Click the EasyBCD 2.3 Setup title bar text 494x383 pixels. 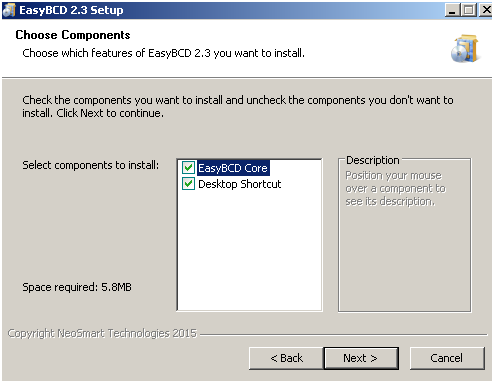click(71, 10)
